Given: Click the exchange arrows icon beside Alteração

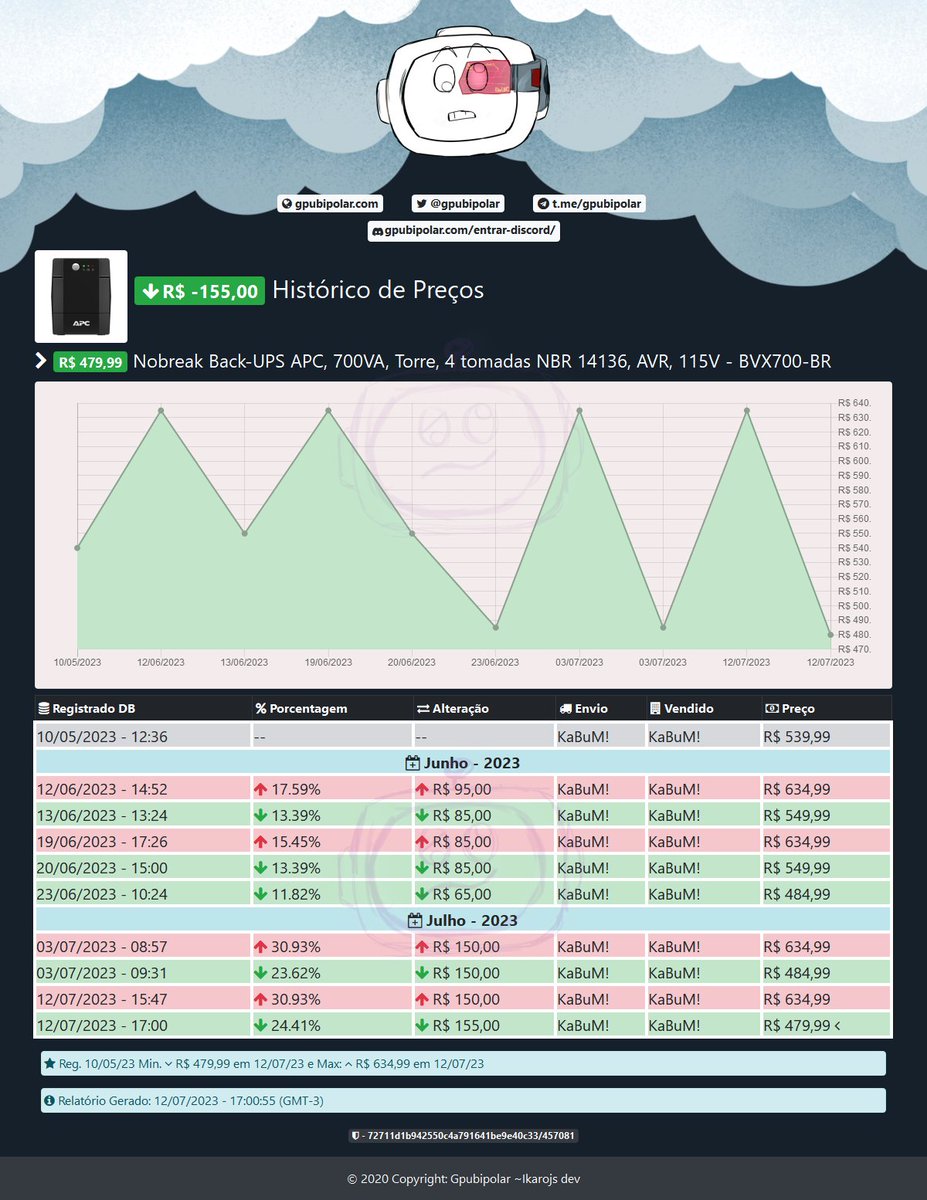Looking at the screenshot, I should 422,709.
